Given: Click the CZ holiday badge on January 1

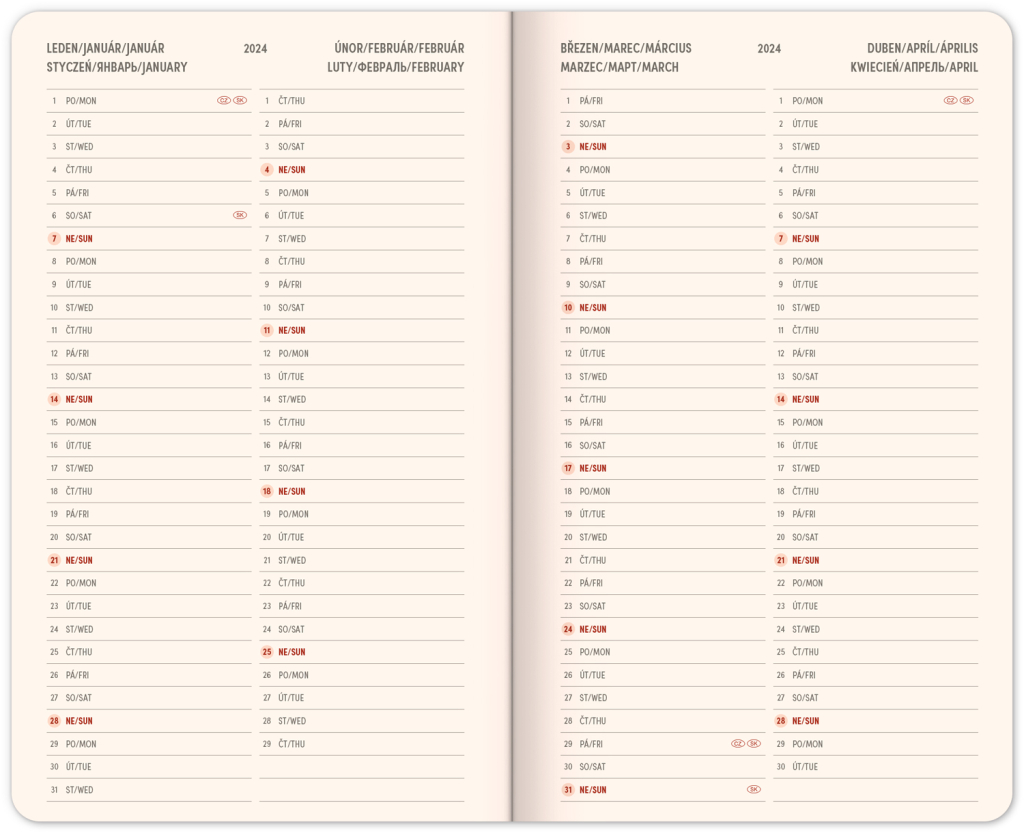Looking at the screenshot, I should pos(224,101).
